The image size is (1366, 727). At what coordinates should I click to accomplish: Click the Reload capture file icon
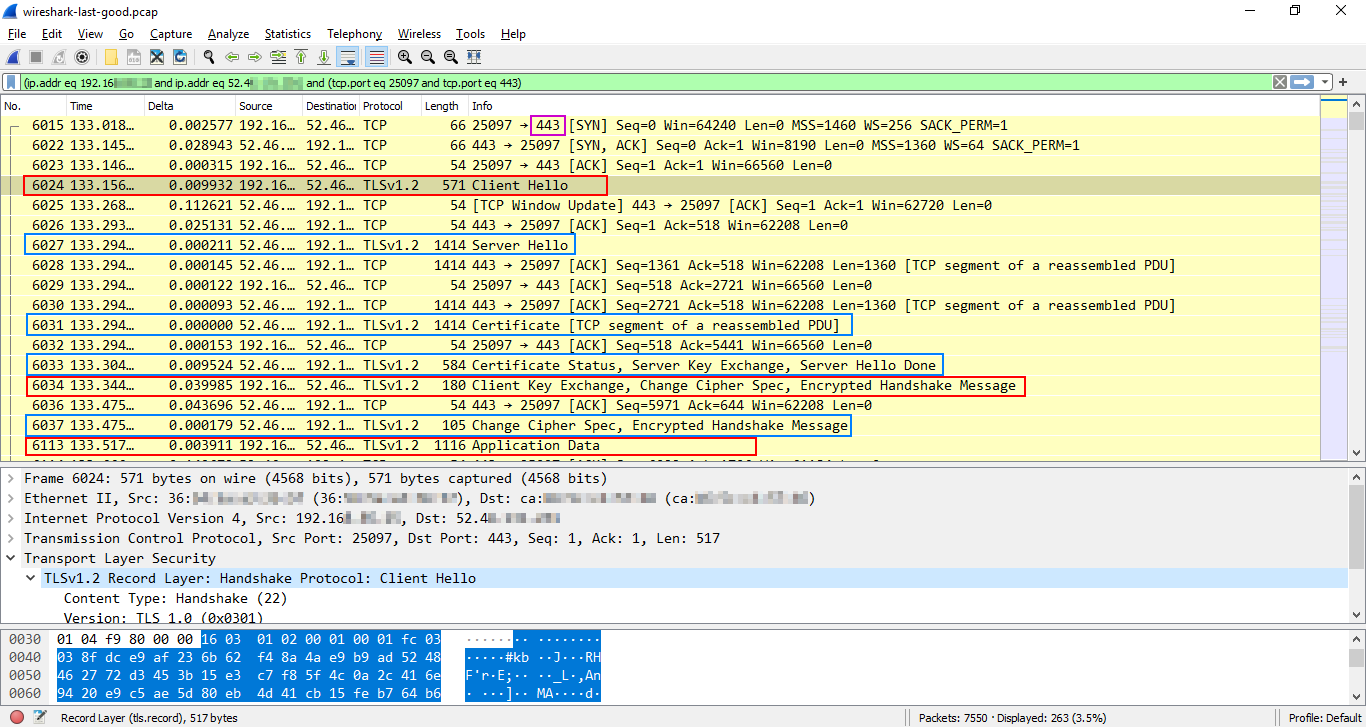pyautogui.click(x=180, y=57)
